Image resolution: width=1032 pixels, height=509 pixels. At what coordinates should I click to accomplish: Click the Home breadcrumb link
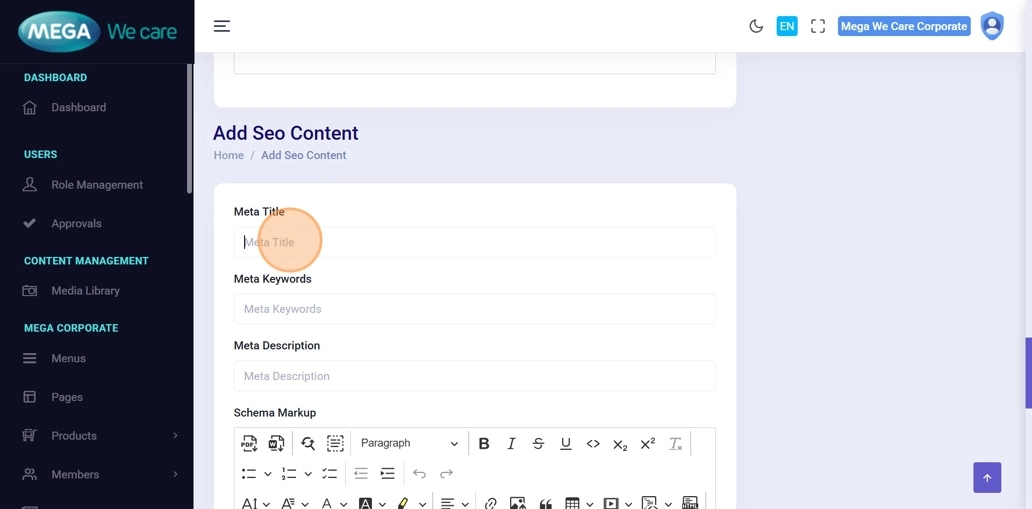(228, 155)
